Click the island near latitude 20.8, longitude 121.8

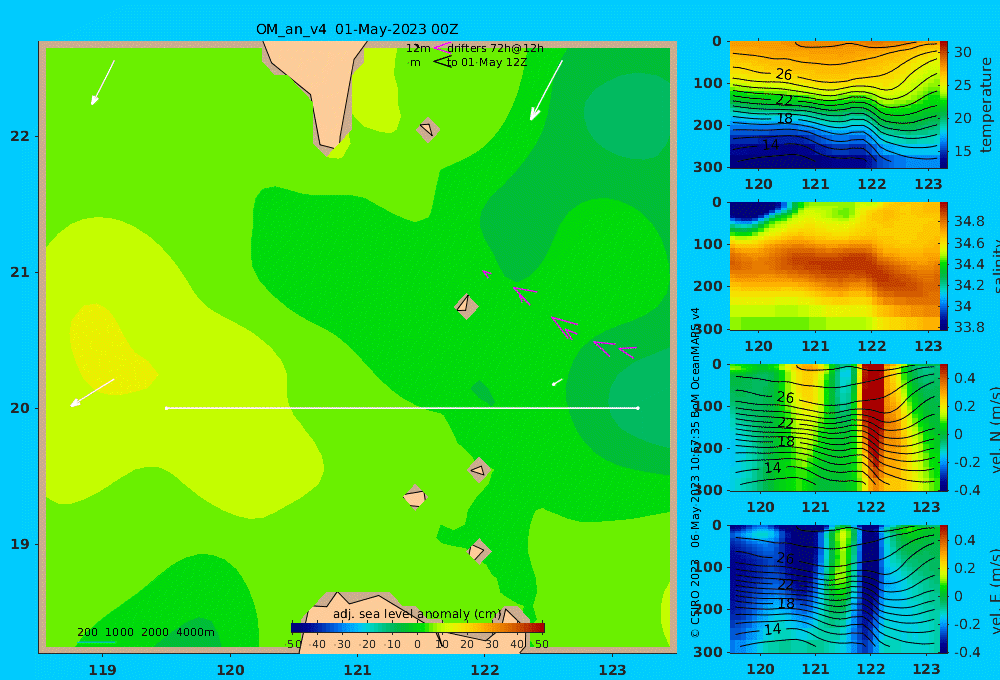click(x=466, y=306)
